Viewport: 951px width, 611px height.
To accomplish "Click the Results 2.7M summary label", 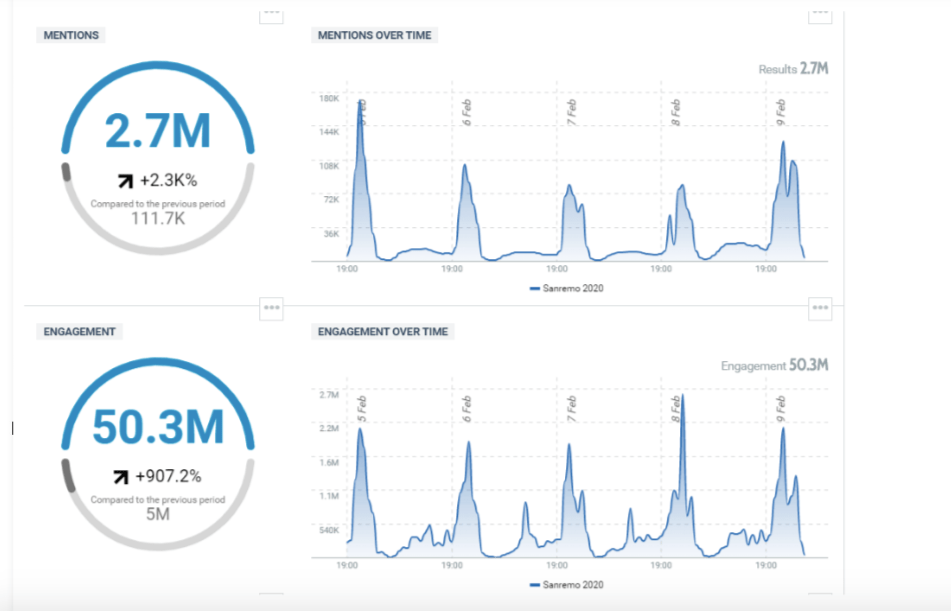I will (793, 69).
